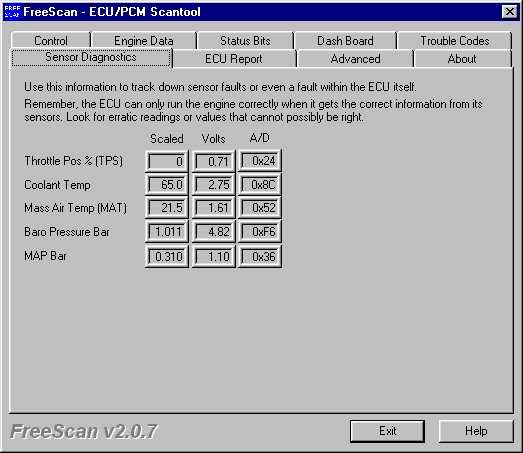Click the Throttle Pos scaled value field
Image resolution: width=523 pixels, height=453 pixels.
click(167, 161)
